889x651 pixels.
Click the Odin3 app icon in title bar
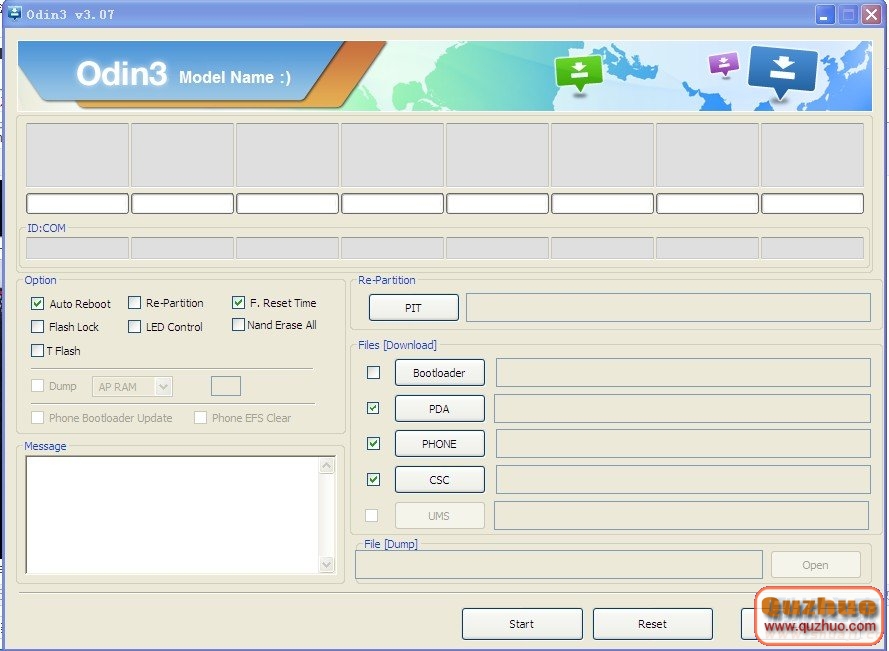(x=14, y=13)
